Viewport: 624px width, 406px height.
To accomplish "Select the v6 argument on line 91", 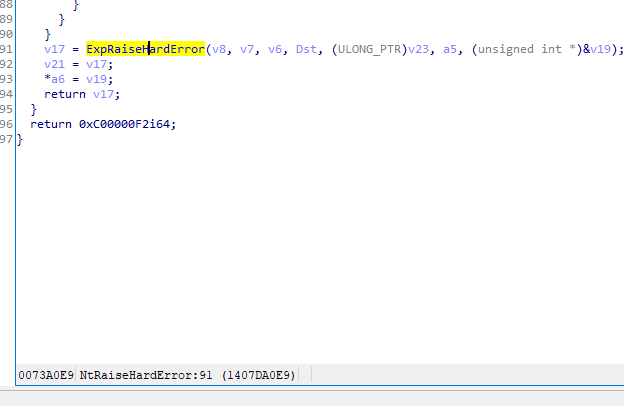I will point(275,49).
